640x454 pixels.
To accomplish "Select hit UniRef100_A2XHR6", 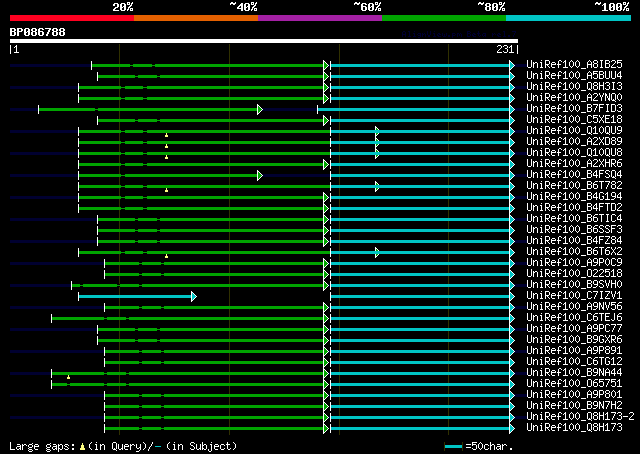I will (574, 164).
